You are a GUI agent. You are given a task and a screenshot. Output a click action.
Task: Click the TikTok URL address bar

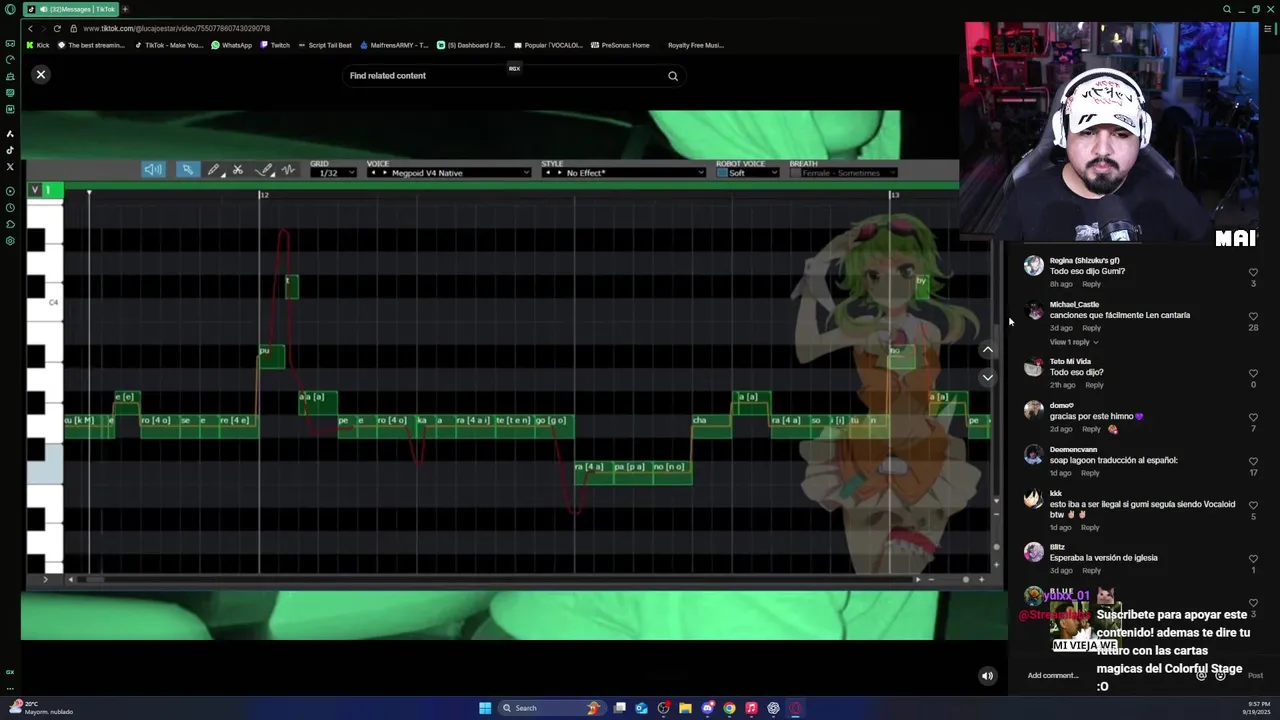pos(176,28)
